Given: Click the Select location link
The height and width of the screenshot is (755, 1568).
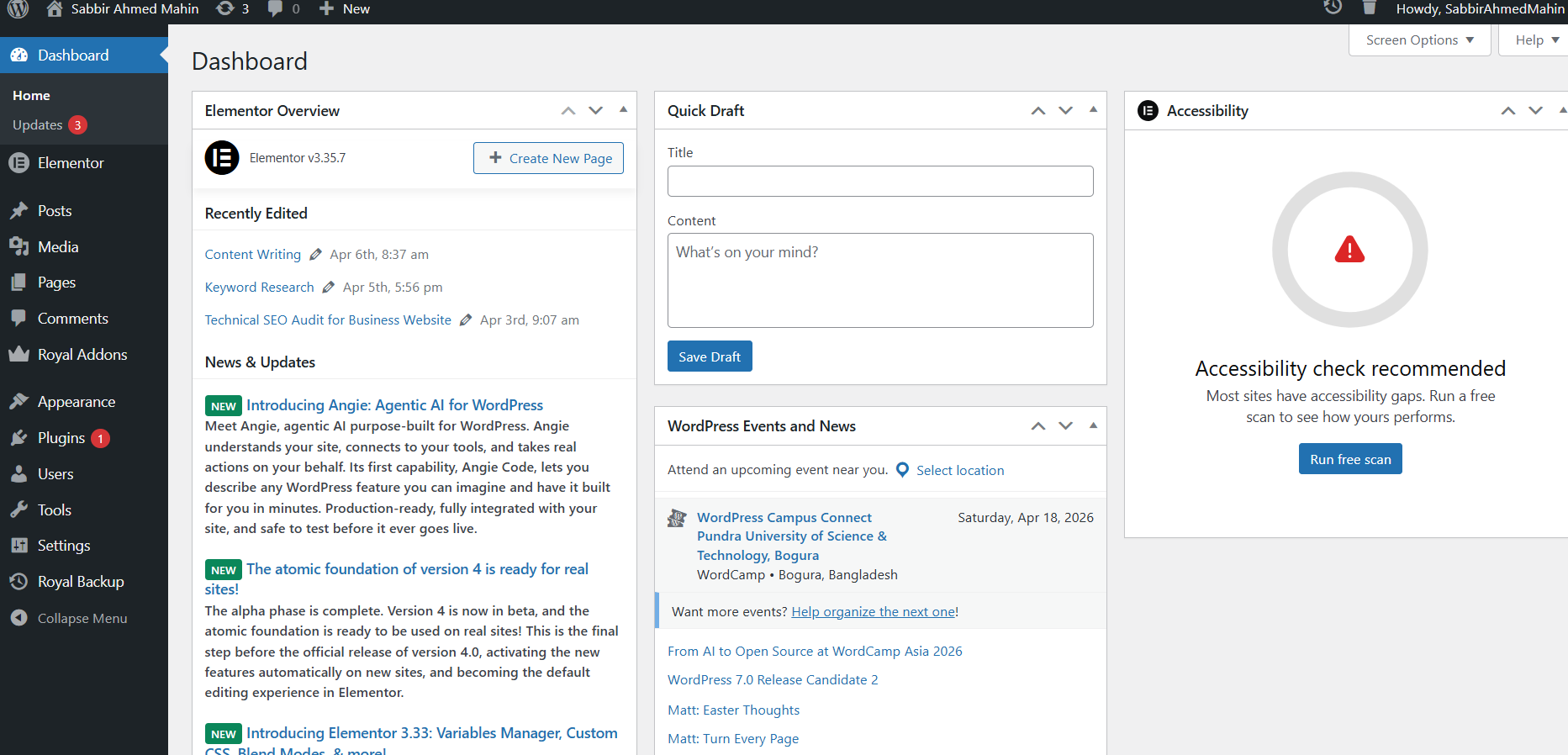Looking at the screenshot, I should tap(960, 470).
